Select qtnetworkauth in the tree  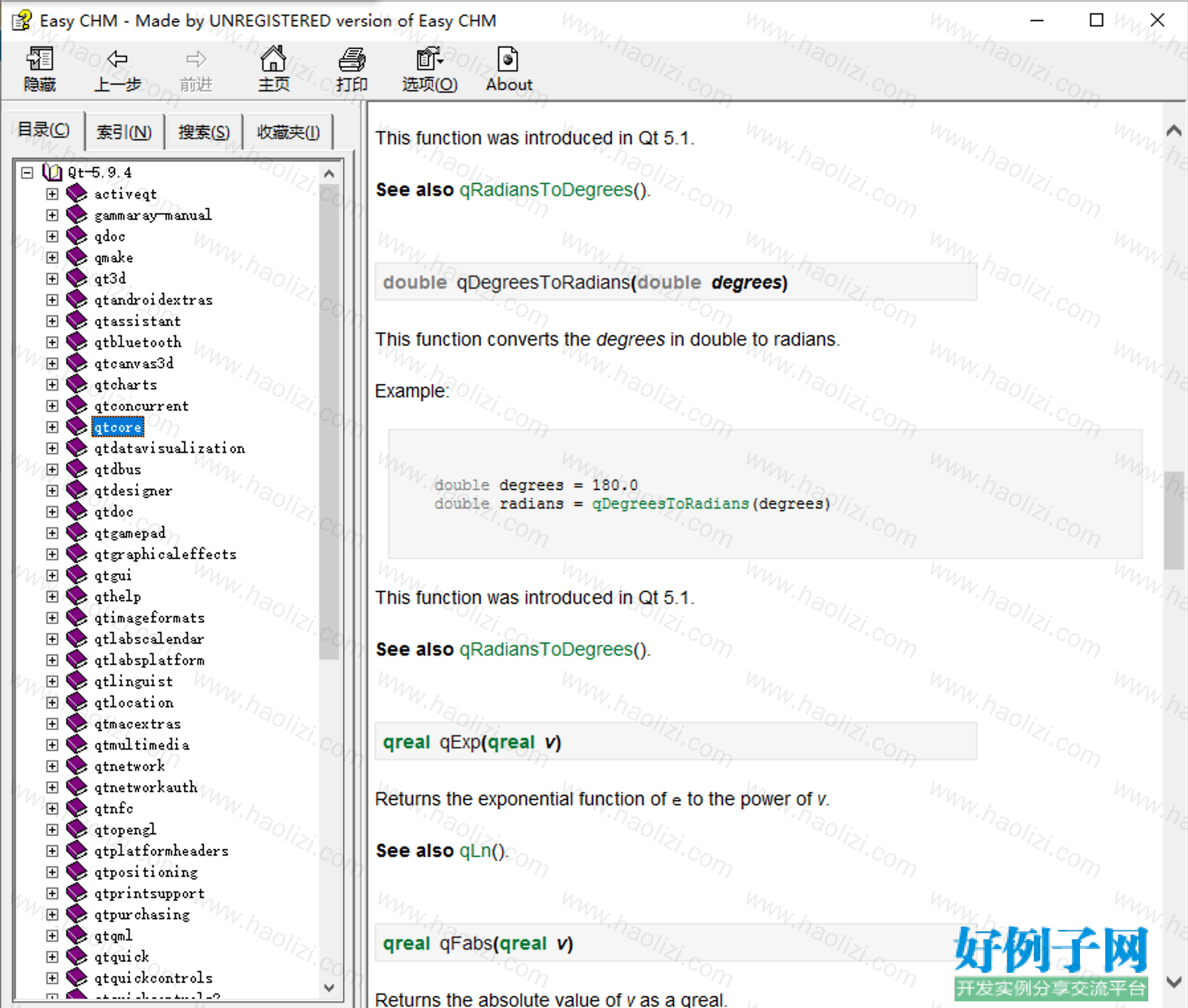(x=146, y=787)
